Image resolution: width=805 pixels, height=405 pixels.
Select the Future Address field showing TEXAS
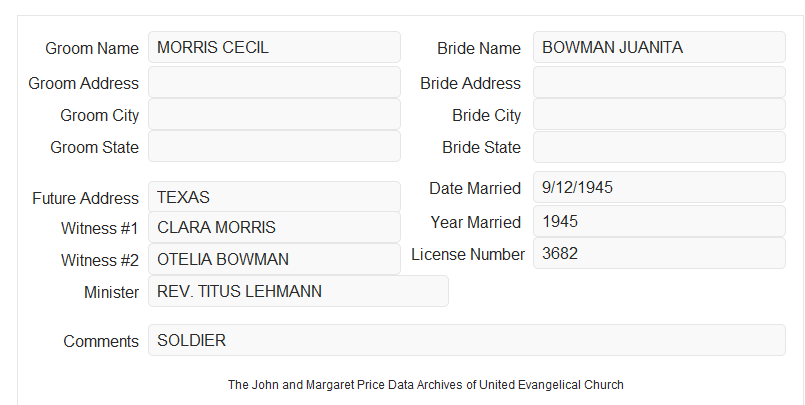274,197
